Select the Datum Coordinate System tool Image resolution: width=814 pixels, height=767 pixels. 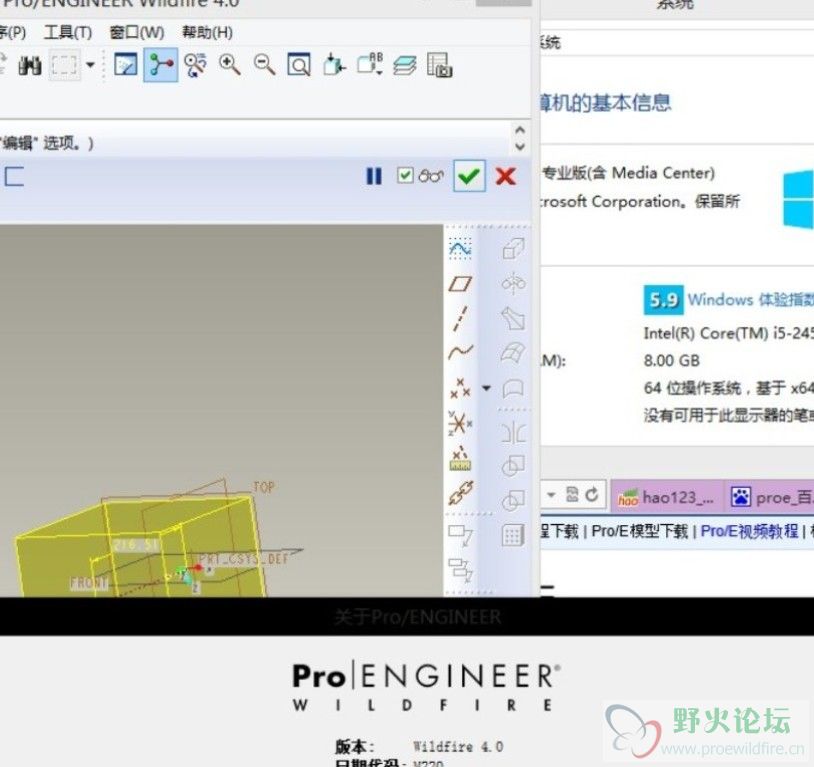[460, 423]
